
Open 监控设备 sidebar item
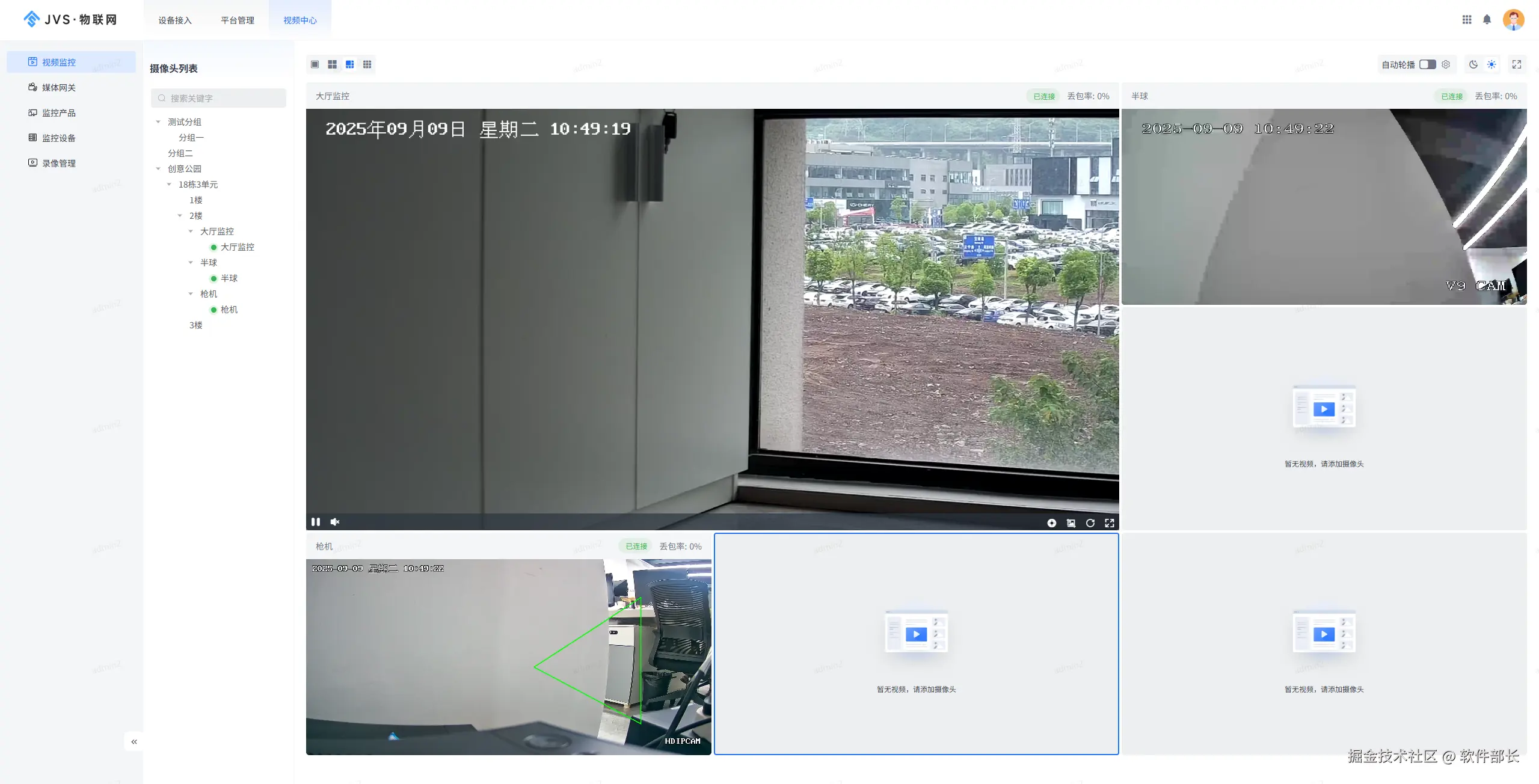(x=58, y=138)
